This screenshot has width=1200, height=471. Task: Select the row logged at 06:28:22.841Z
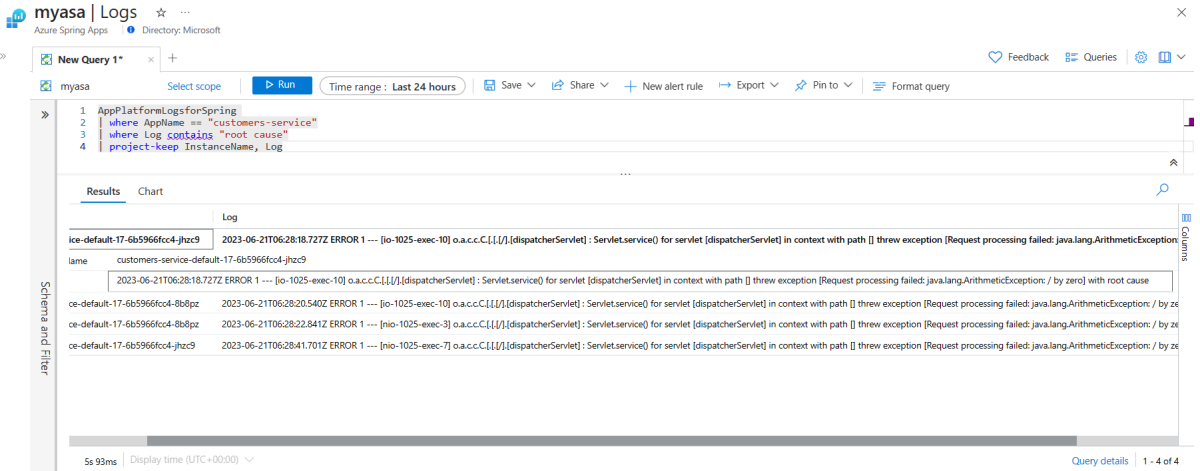click(x=624, y=323)
